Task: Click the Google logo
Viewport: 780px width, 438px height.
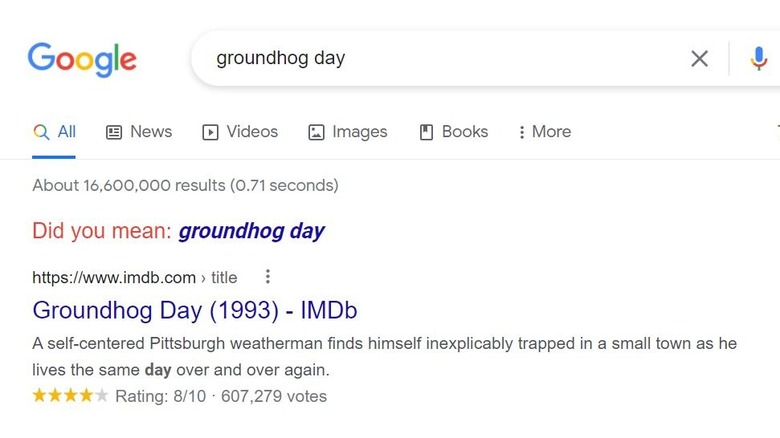Action: [x=82, y=59]
